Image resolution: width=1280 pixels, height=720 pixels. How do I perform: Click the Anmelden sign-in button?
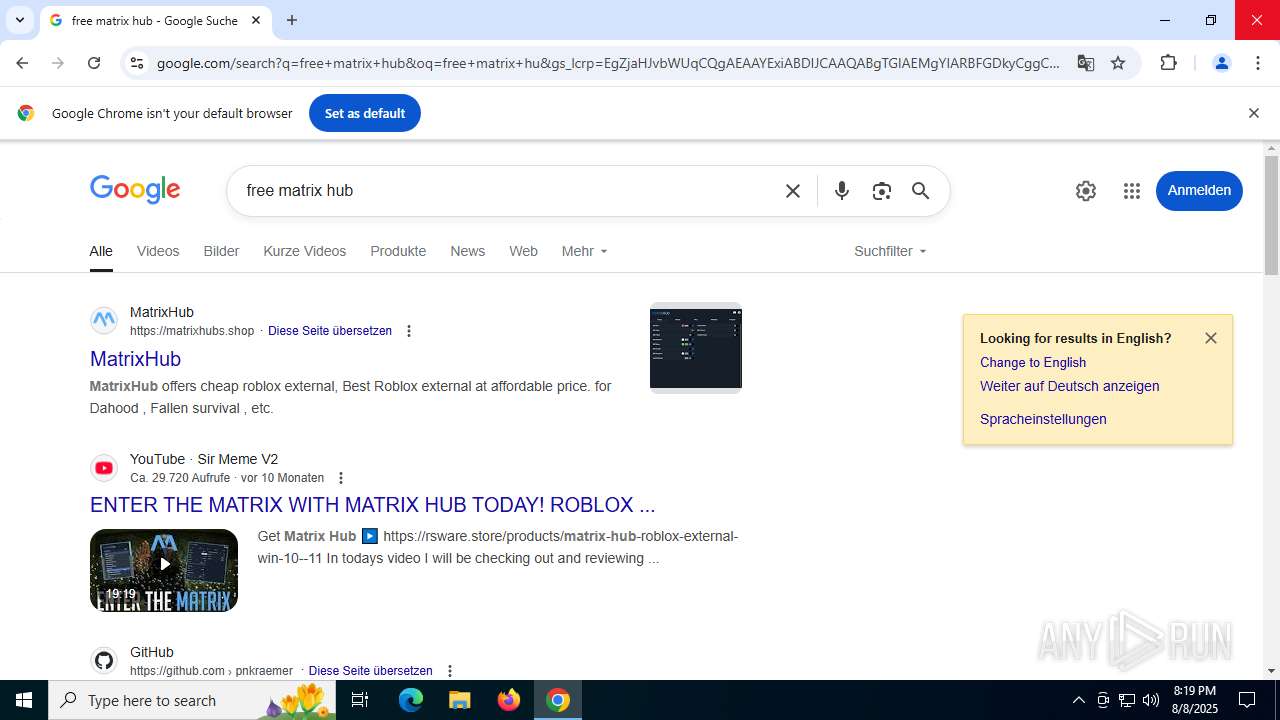1199,191
